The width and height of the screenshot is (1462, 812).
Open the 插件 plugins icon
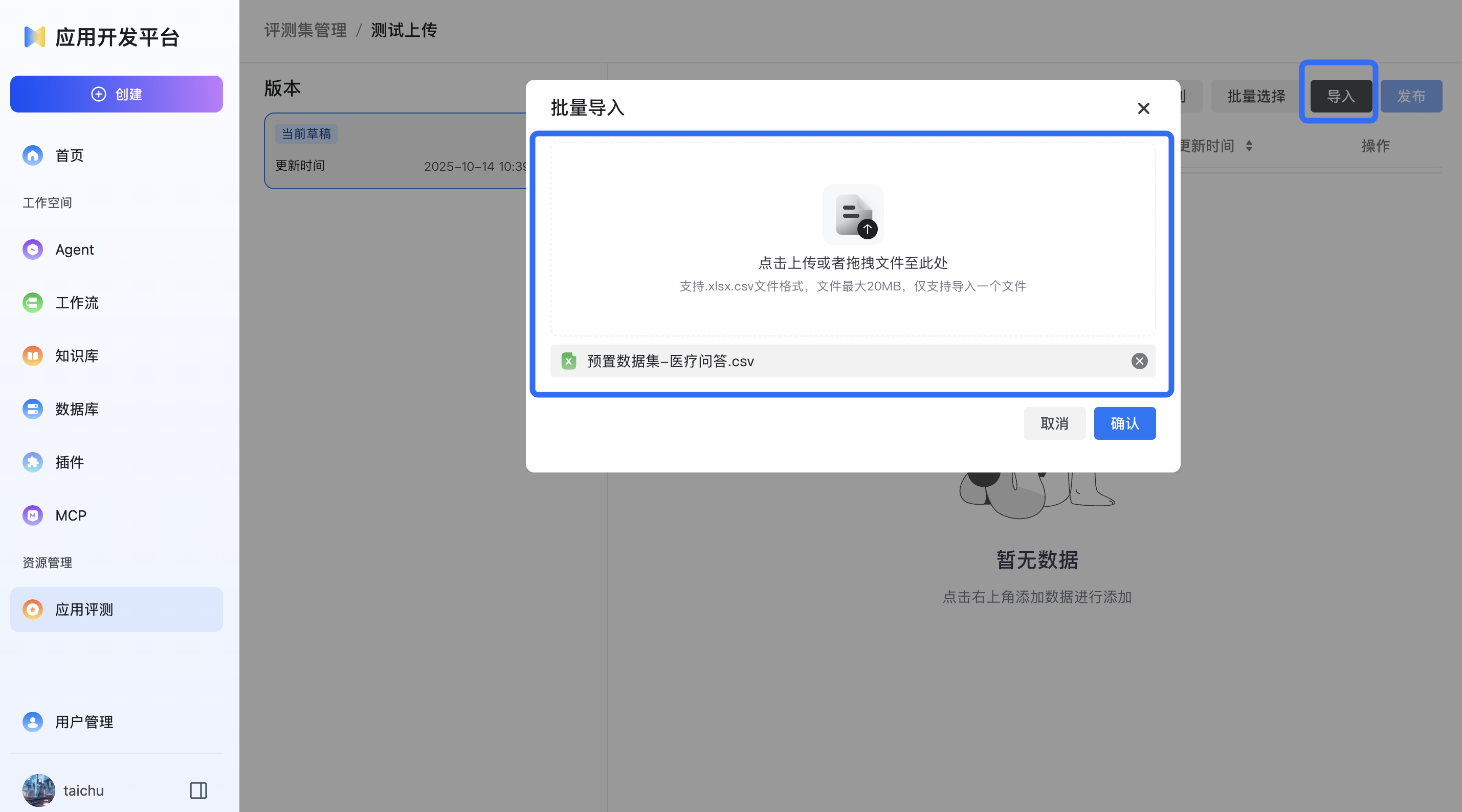tap(32, 462)
